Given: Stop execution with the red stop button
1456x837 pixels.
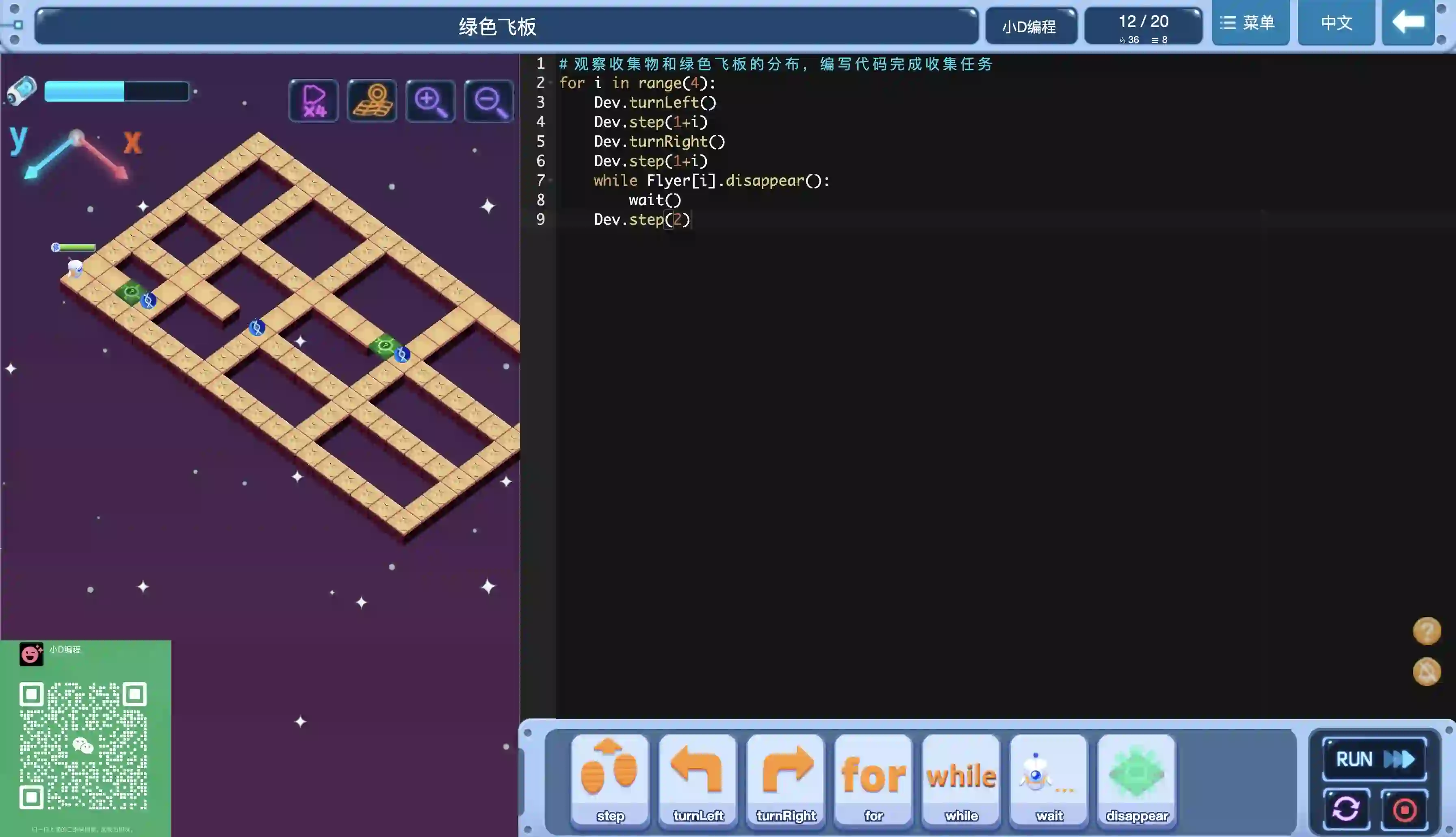Looking at the screenshot, I should tap(1404, 809).
